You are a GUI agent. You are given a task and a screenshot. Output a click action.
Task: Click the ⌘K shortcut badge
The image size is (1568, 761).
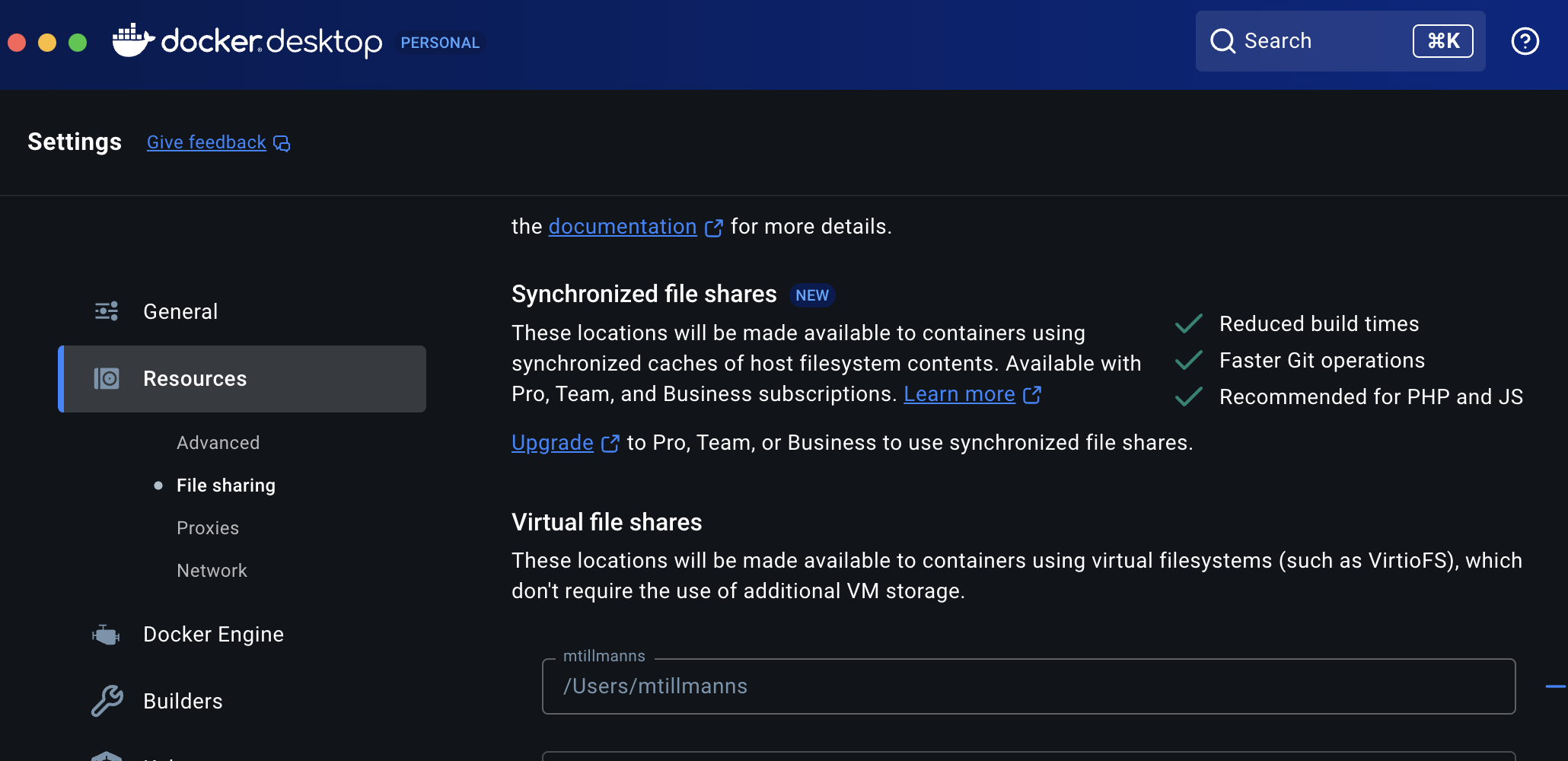tap(1443, 41)
